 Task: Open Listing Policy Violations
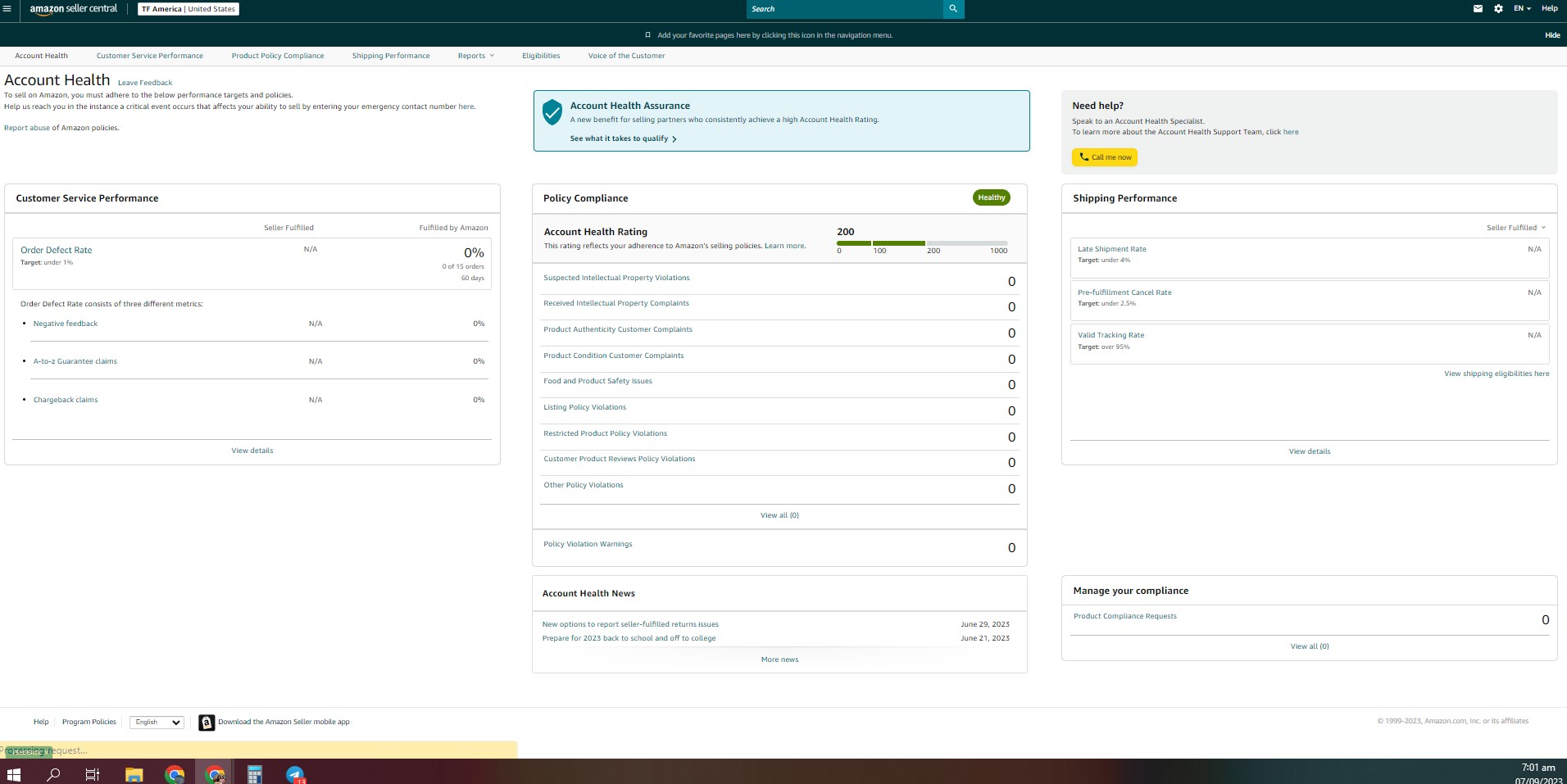pyautogui.click(x=585, y=407)
